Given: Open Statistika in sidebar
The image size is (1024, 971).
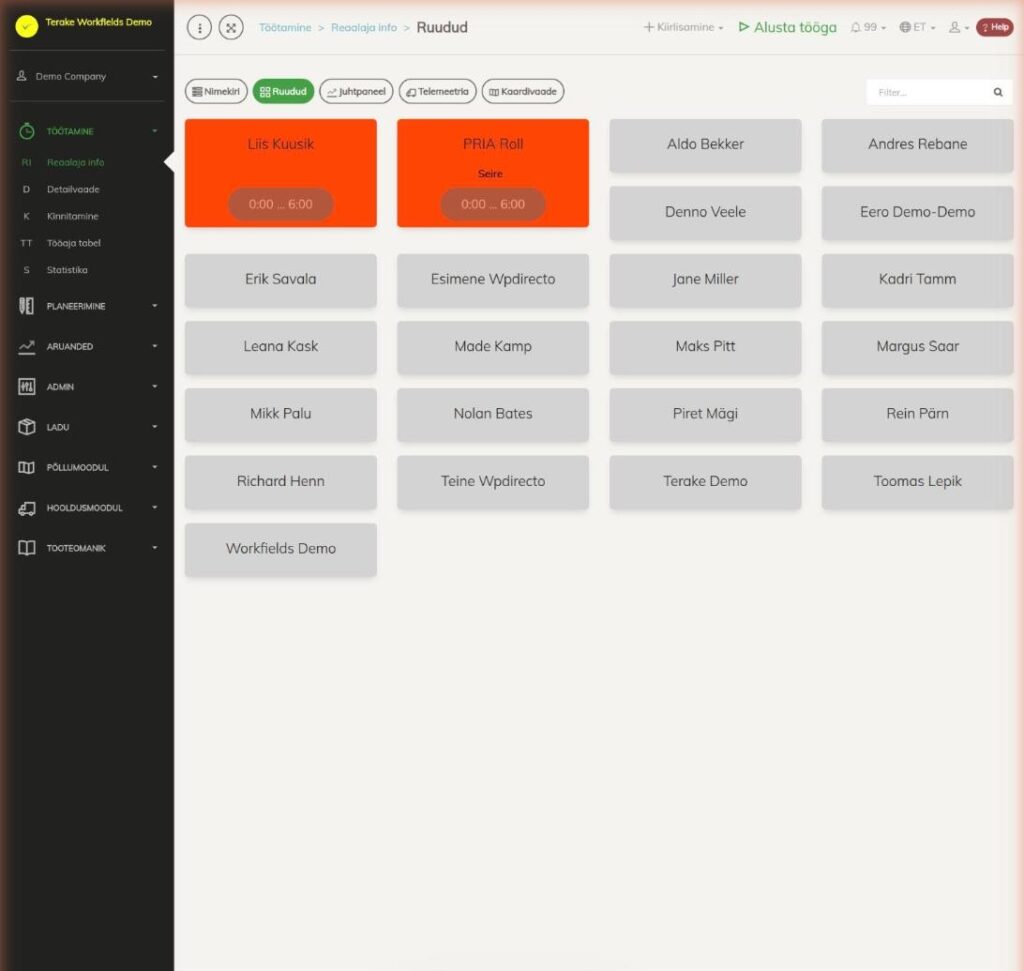Looking at the screenshot, I should 67,270.
